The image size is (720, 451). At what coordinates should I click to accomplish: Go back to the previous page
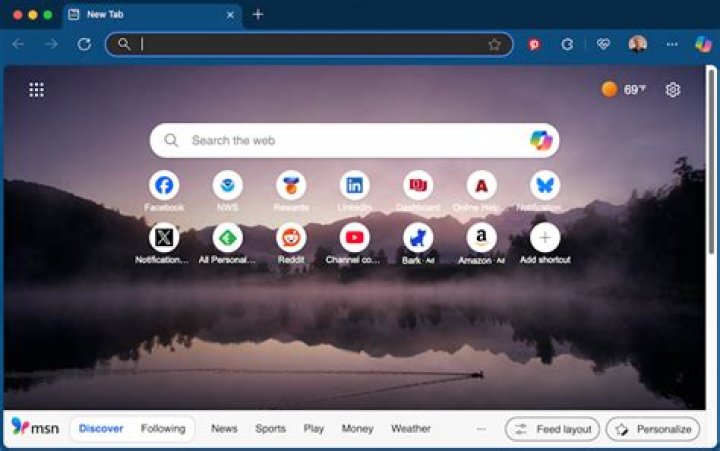coord(18,44)
